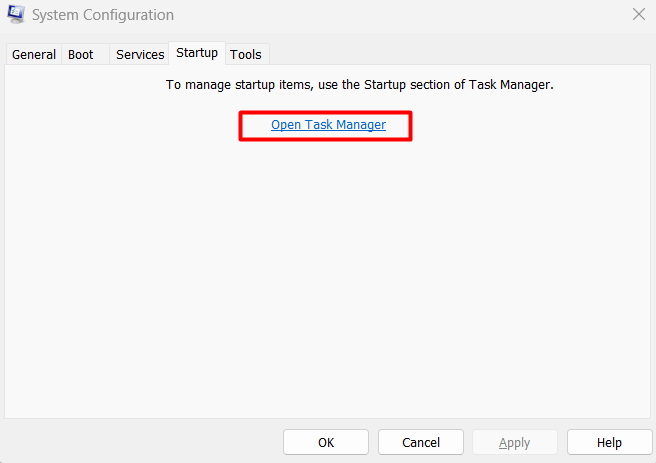
Task: Close the System Configuration window
Action: [638, 14]
